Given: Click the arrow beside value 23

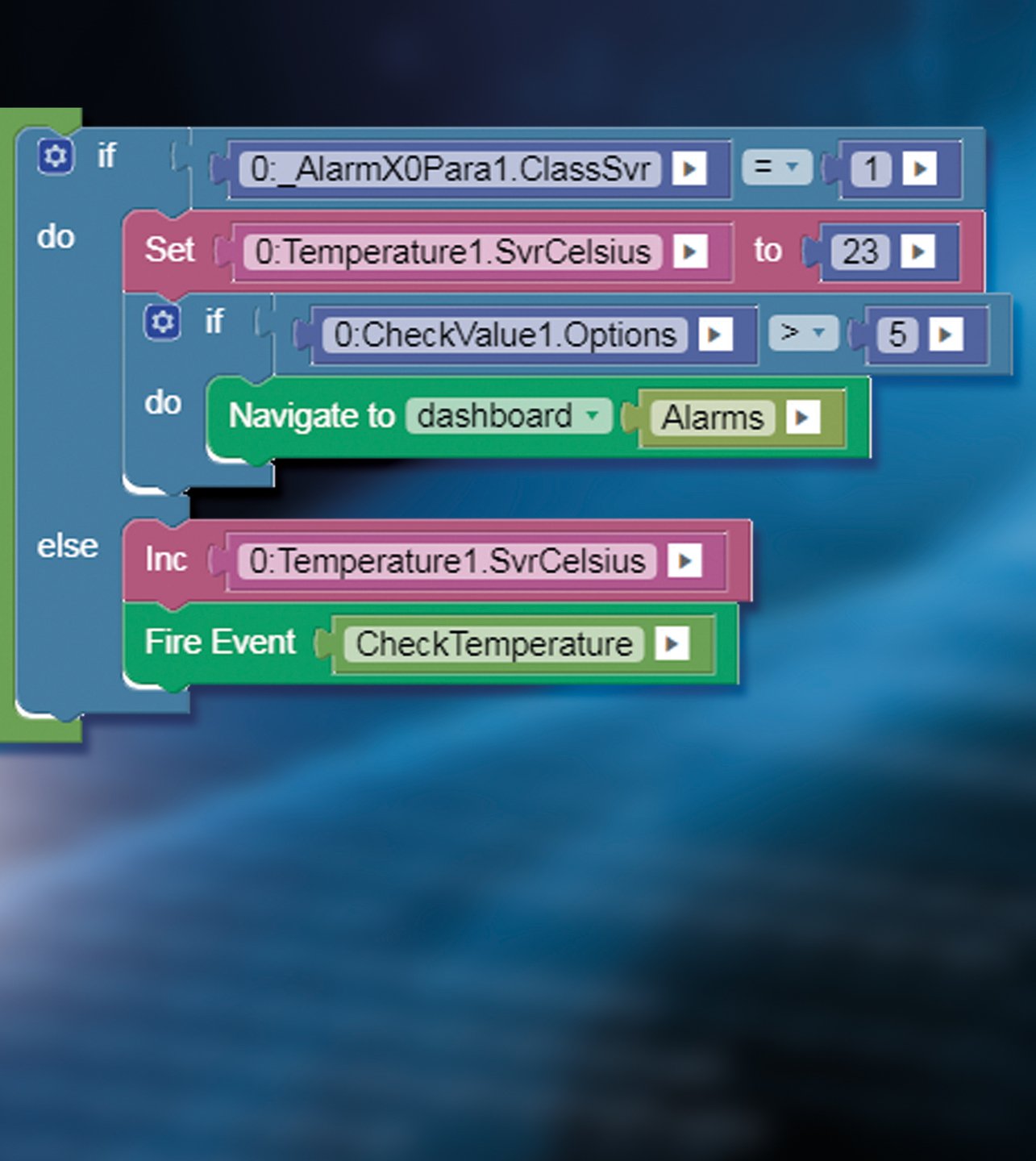Looking at the screenshot, I should coord(917,252).
